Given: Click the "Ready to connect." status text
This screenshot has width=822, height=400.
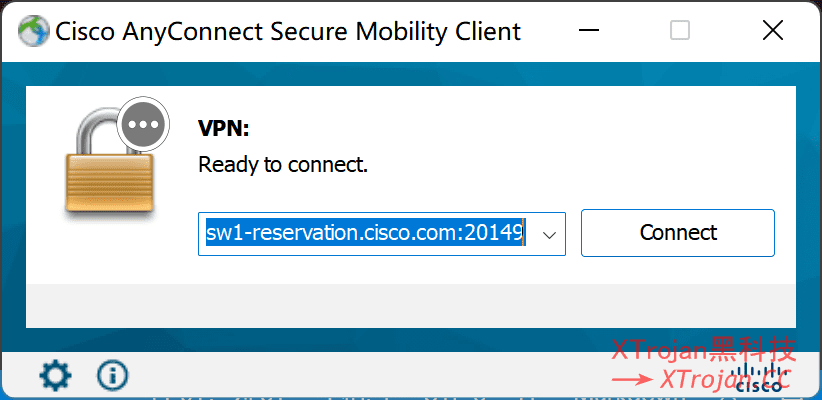Looking at the screenshot, I should click(283, 164).
